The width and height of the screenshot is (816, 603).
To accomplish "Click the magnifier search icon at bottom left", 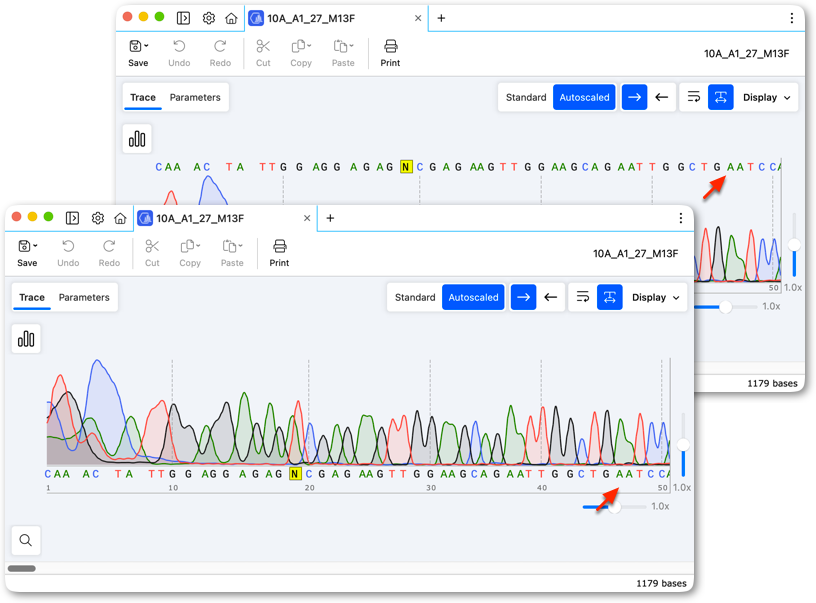I will (x=26, y=540).
